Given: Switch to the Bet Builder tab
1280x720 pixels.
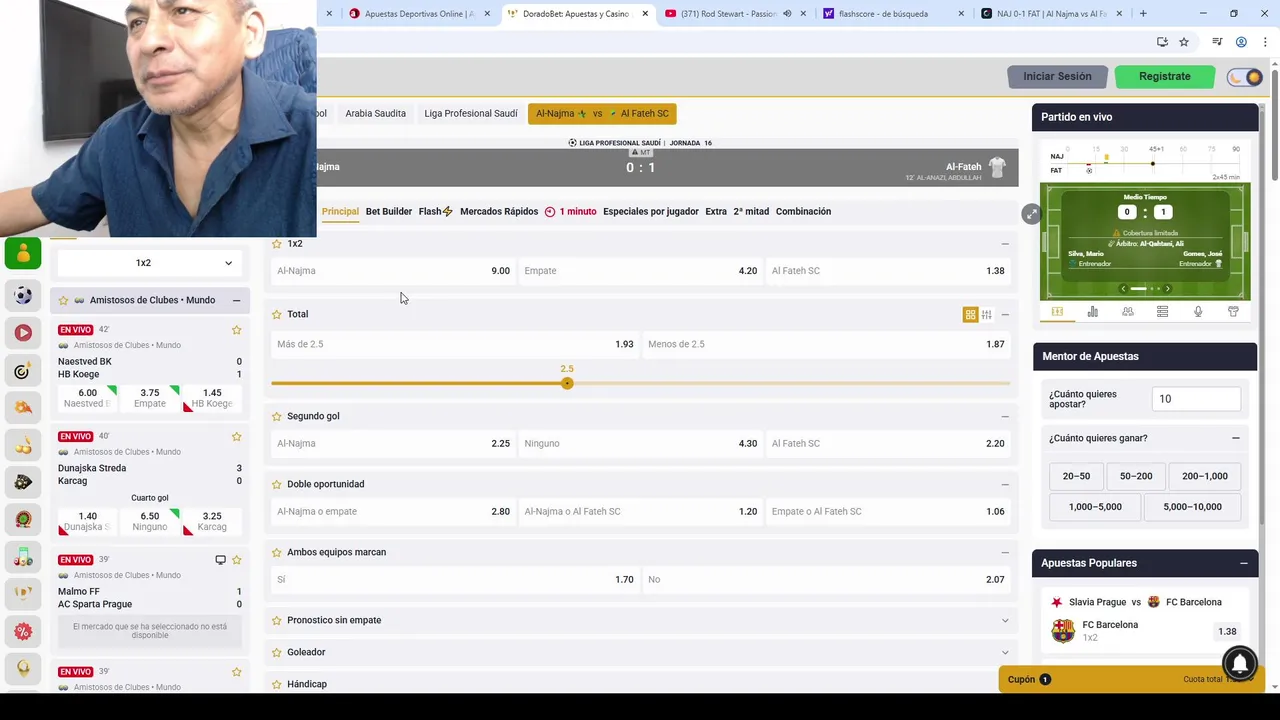Looking at the screenshot, I should tap(389, 211).
